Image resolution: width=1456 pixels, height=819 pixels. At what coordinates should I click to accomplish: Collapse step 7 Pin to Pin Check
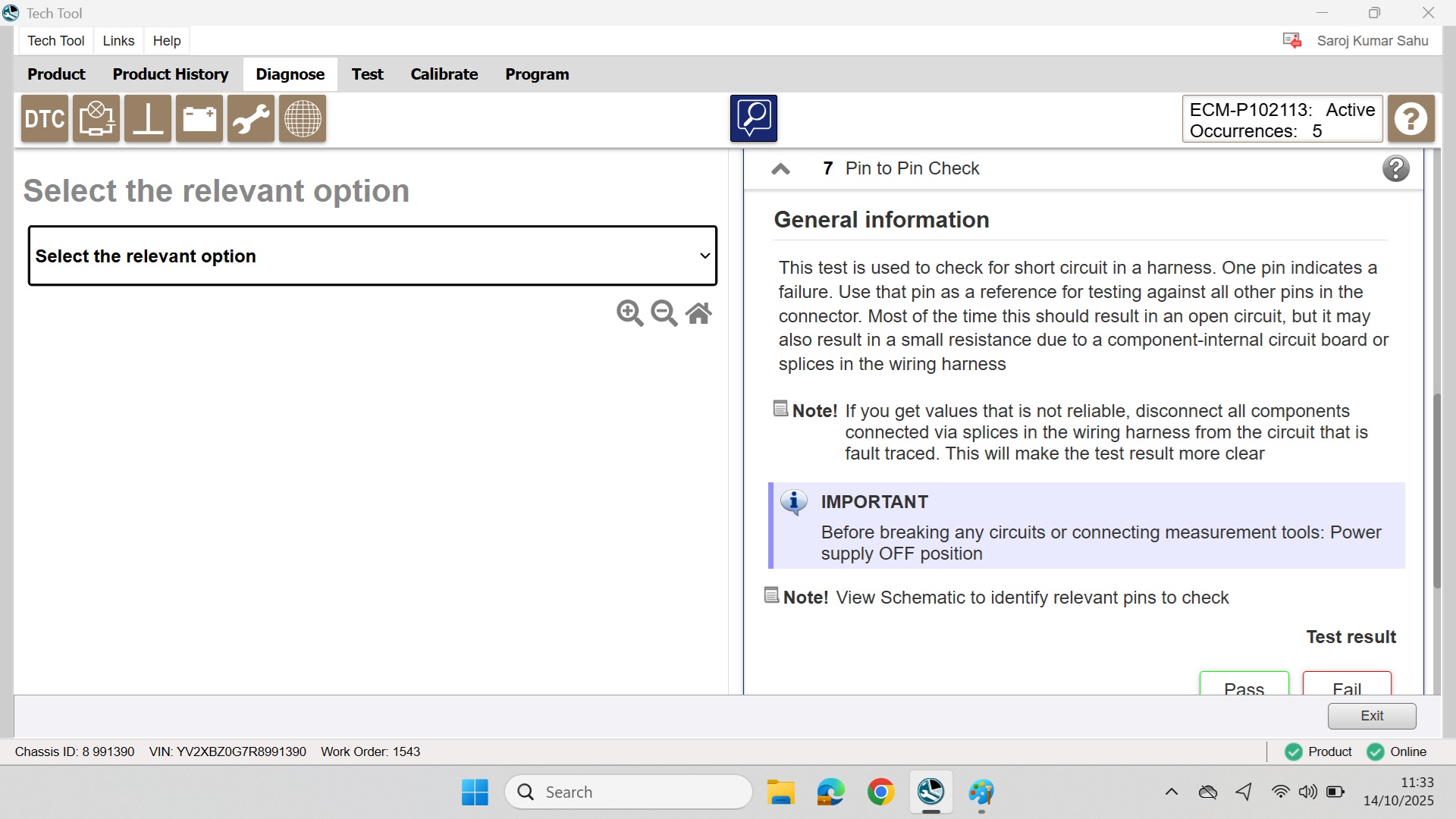click(780, 168)
